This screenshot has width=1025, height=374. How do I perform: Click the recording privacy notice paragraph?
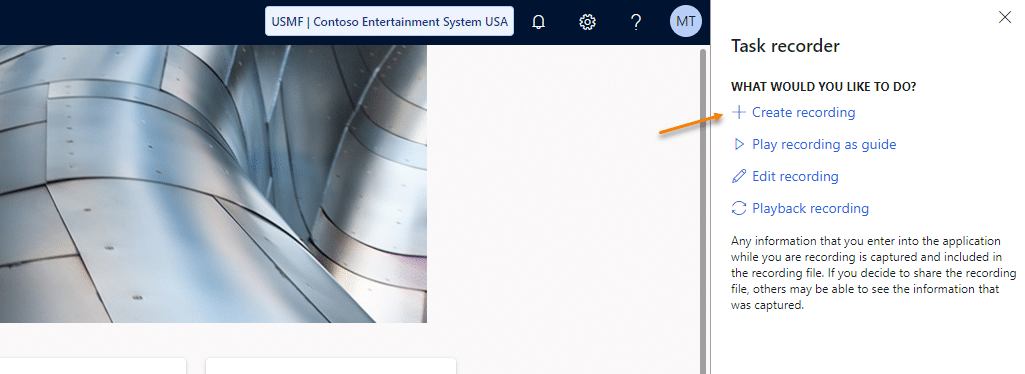pos(873,272)
